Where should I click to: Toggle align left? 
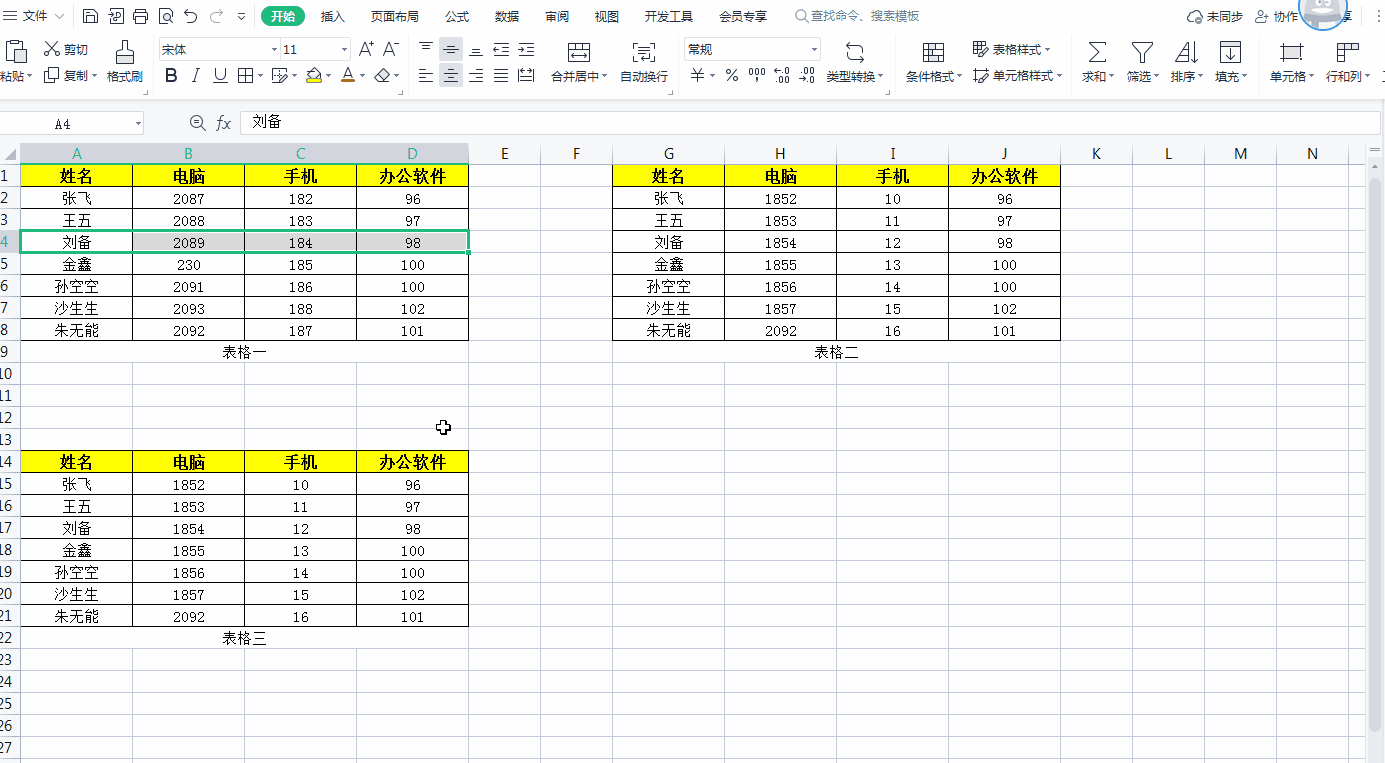tap(426, 75)
